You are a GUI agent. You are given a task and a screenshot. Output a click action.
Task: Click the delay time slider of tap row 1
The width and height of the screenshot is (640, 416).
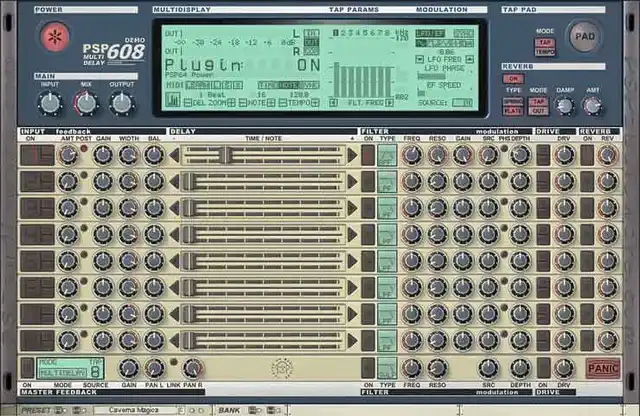pos(264,155)
